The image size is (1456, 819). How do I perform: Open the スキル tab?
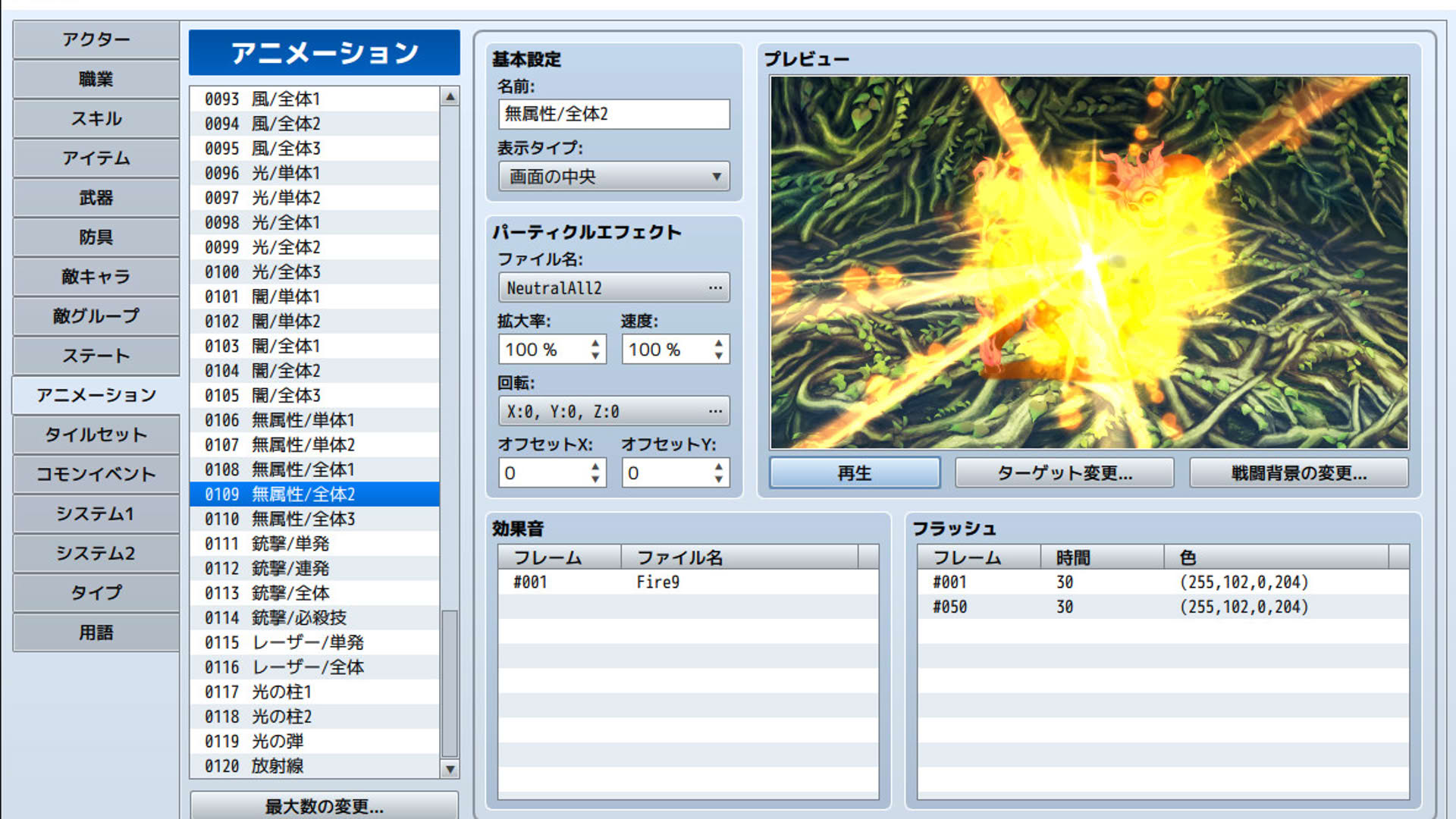coord(96,118)
